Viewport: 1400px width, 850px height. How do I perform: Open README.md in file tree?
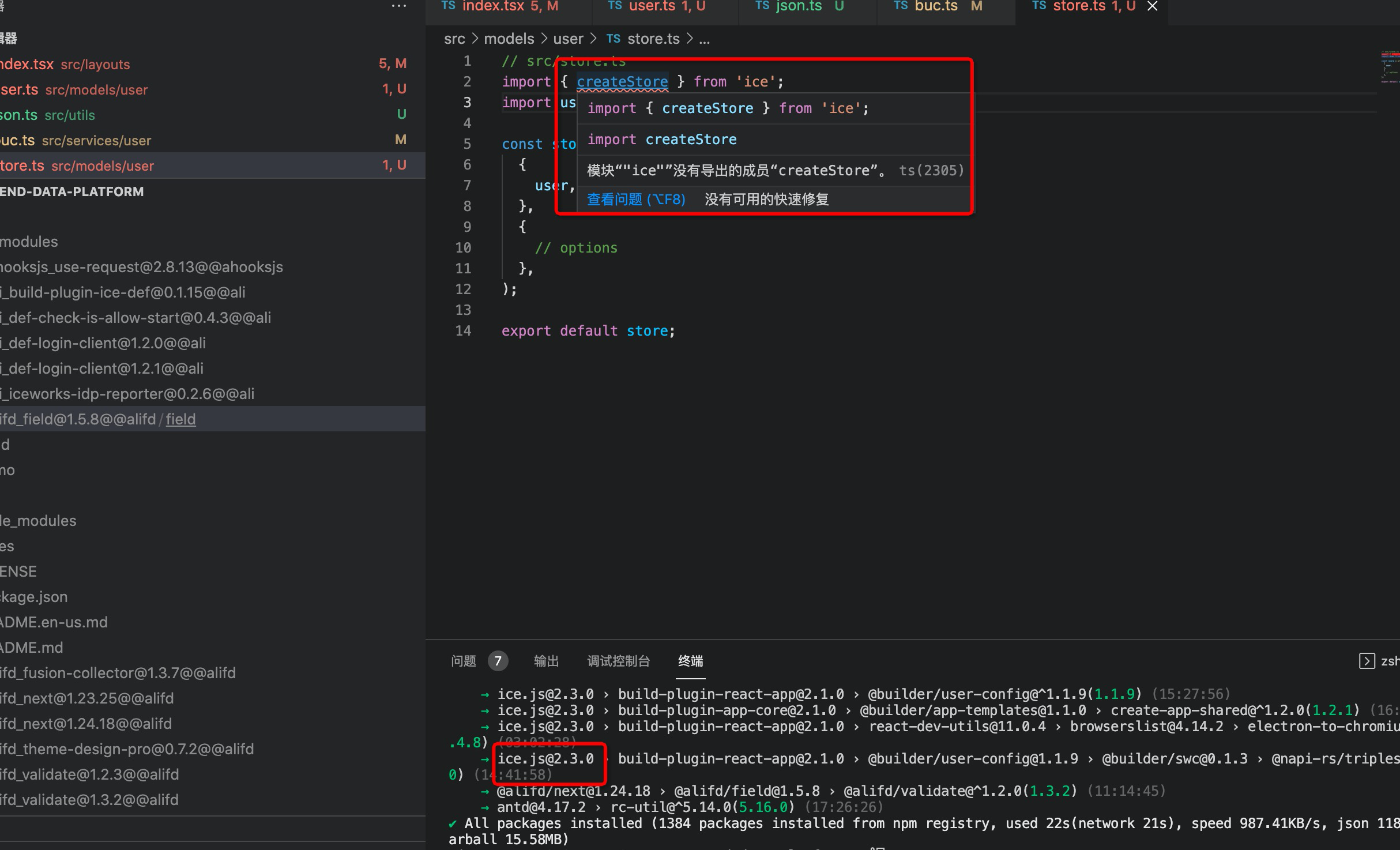pyautogui.click(x=213, y=648)
